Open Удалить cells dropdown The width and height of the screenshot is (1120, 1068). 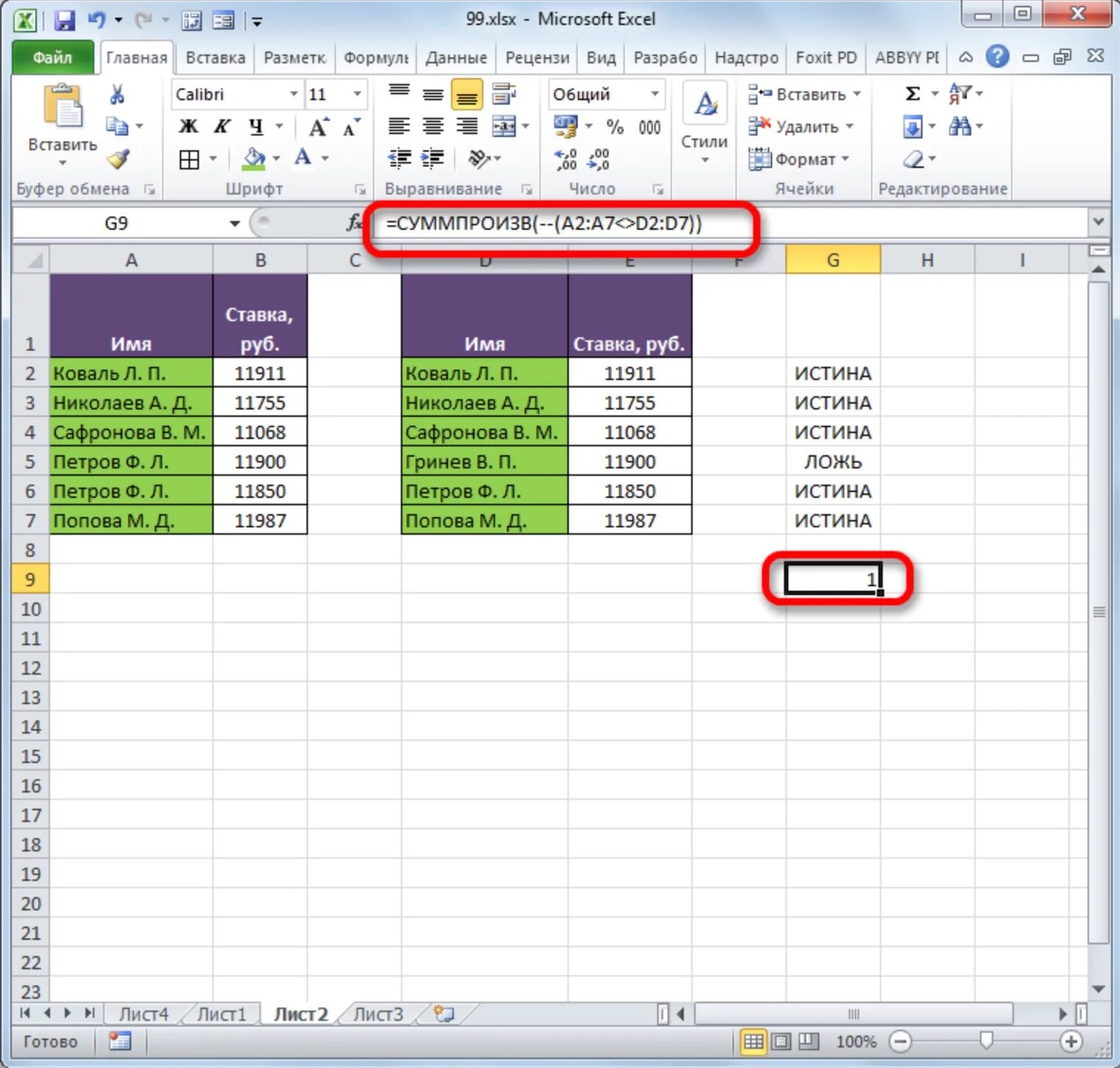(800, 127)
